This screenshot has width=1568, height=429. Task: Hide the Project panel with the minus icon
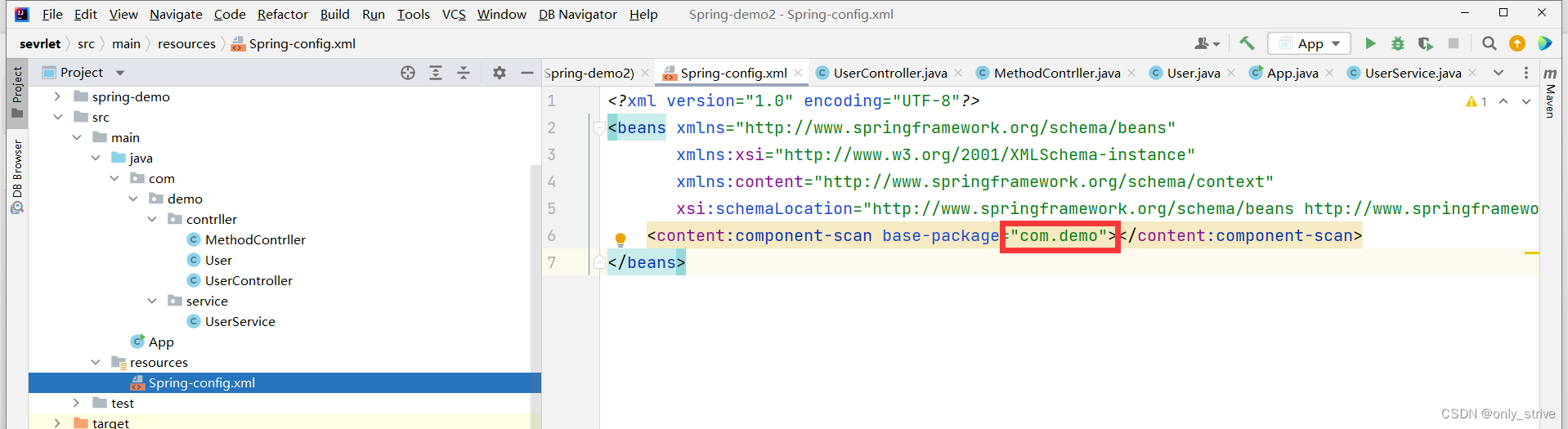[527, 73]
